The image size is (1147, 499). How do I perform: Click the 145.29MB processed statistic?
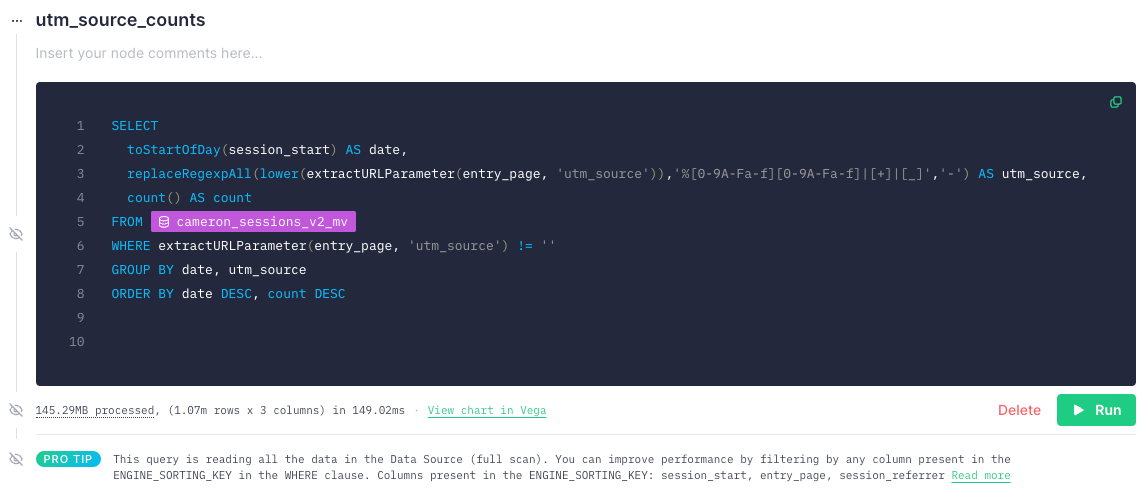point(96,410)
